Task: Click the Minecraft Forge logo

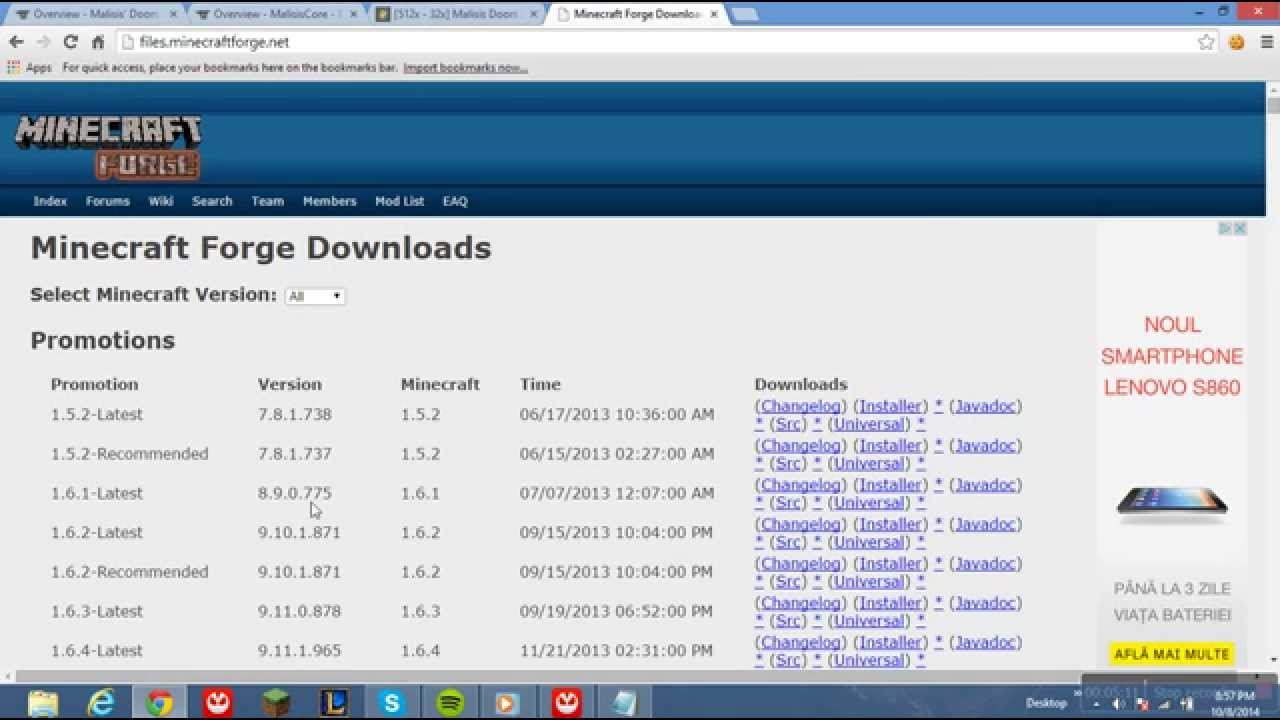Action: click(x=108, y=147)
